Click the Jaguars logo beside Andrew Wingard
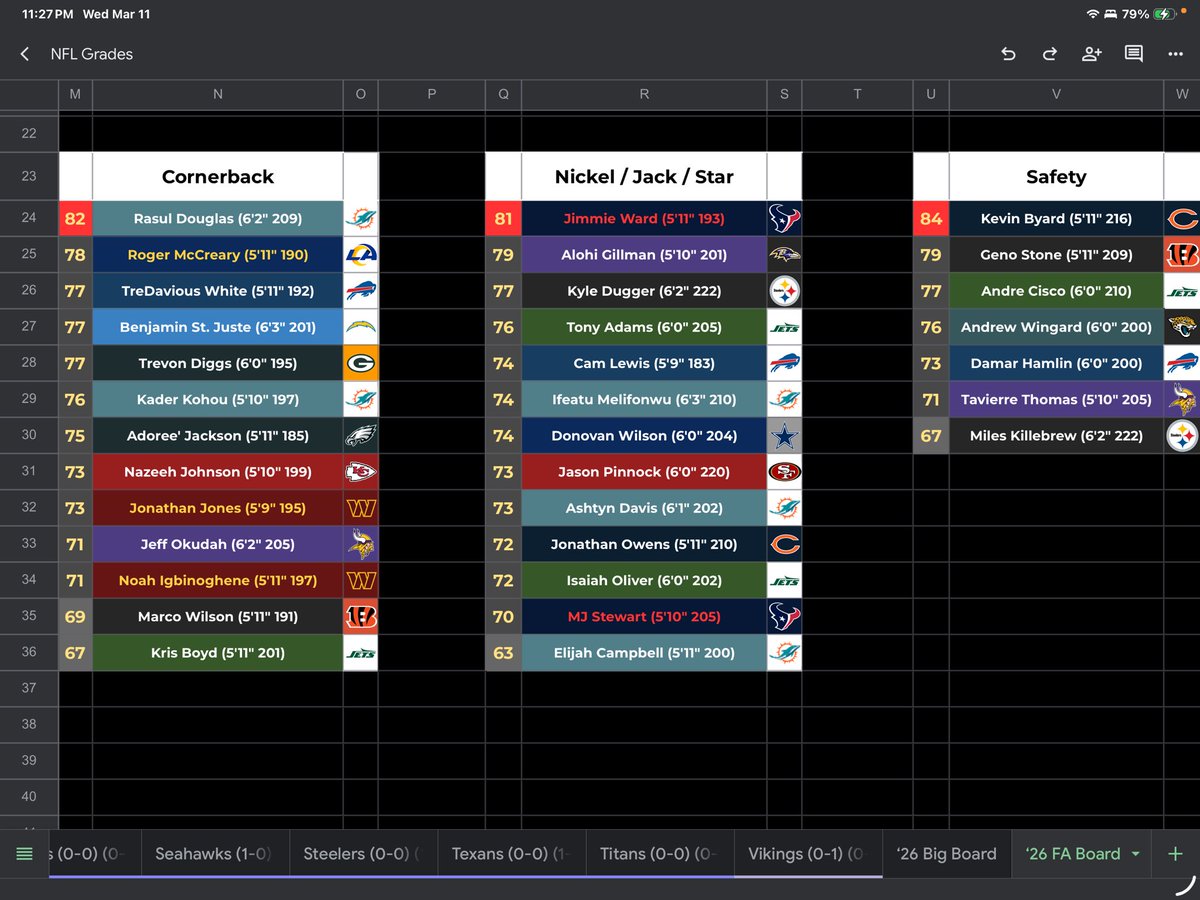The image size is (1200, 900). (x=1181, y=327)
